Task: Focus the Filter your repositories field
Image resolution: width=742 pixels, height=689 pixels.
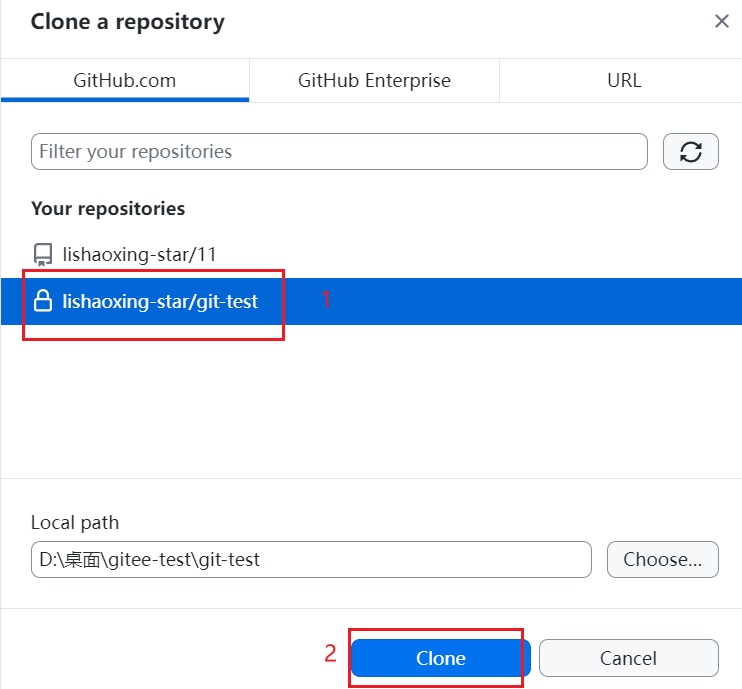Action: coord(339,151)
